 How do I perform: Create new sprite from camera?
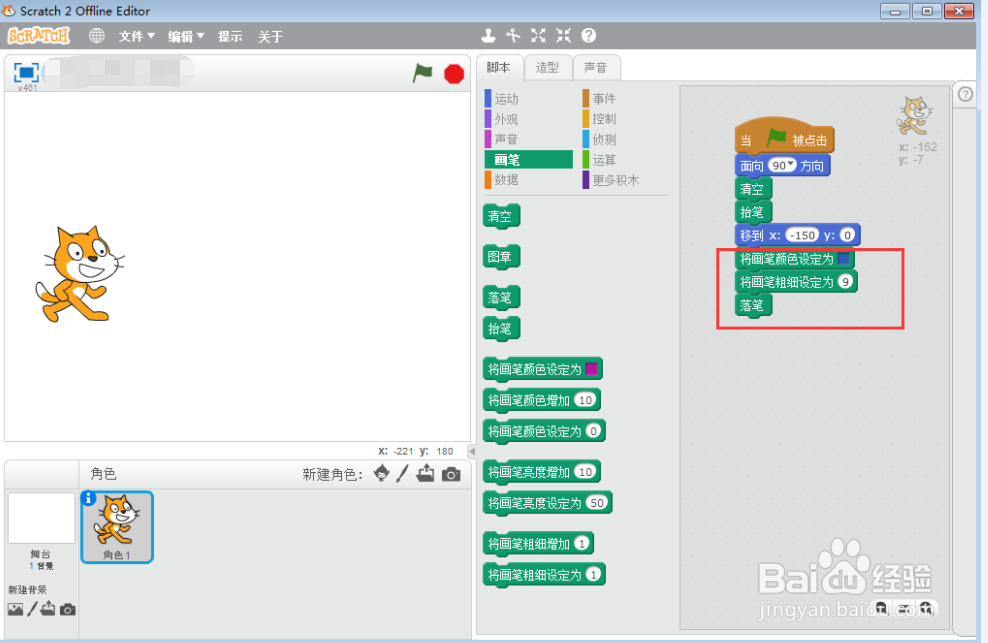(451, 474)
